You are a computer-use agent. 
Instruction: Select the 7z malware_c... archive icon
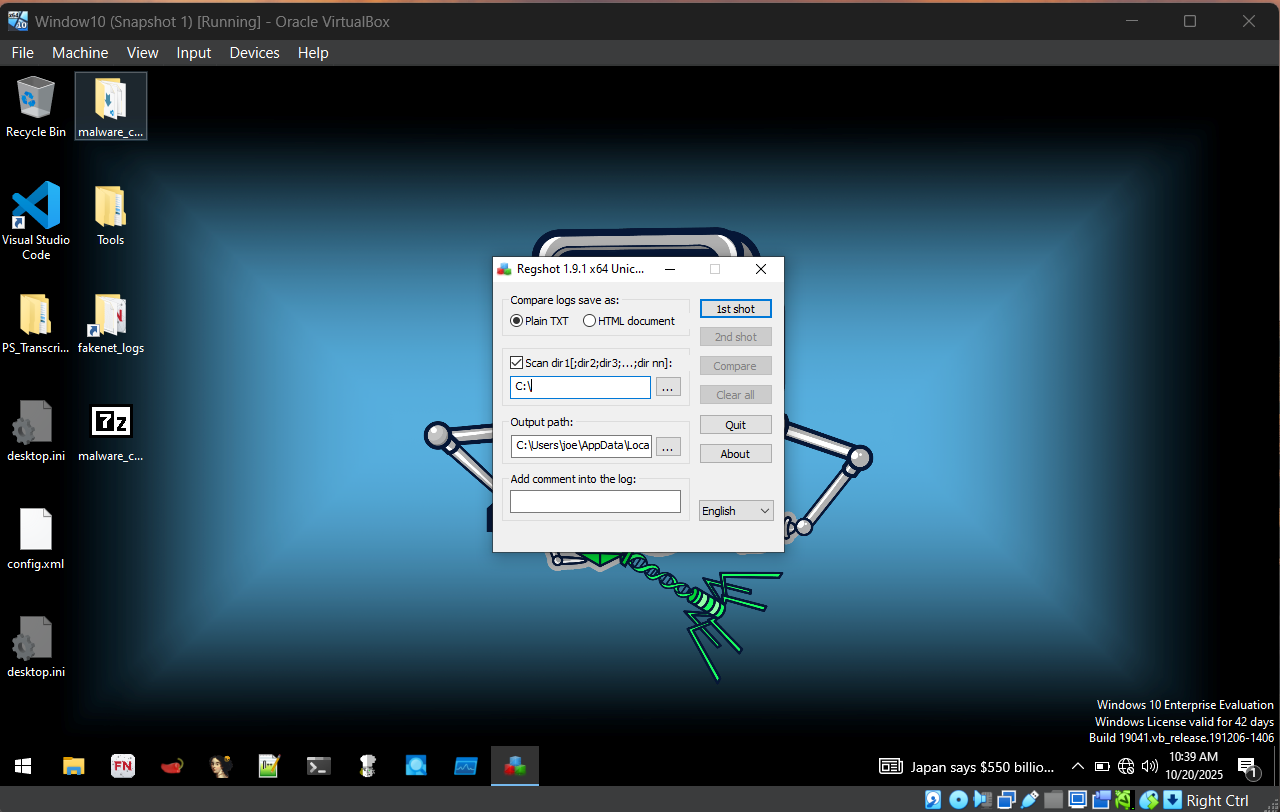coord(111,431)
